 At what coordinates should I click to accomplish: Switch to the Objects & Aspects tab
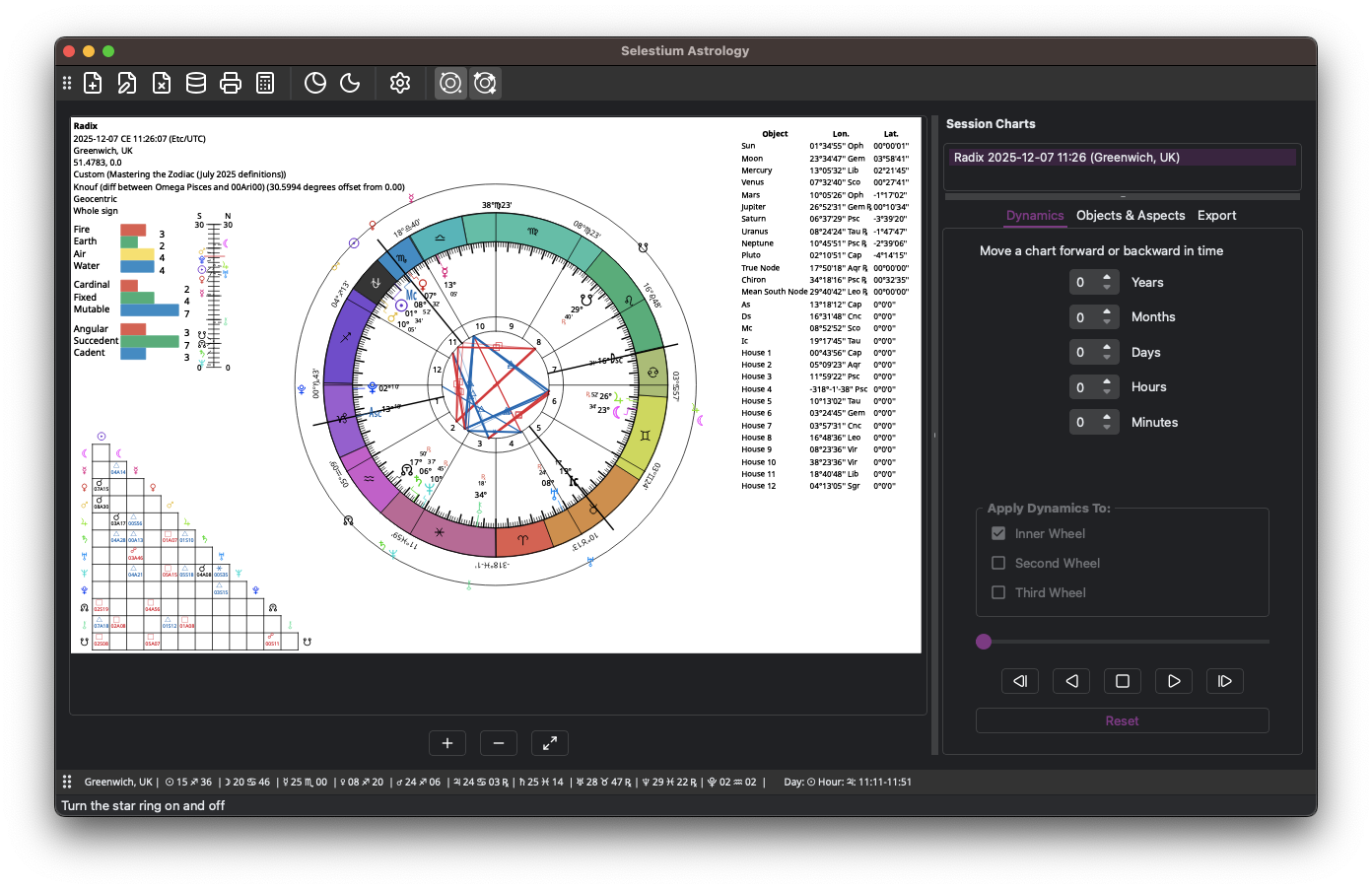pos(1130,216)
